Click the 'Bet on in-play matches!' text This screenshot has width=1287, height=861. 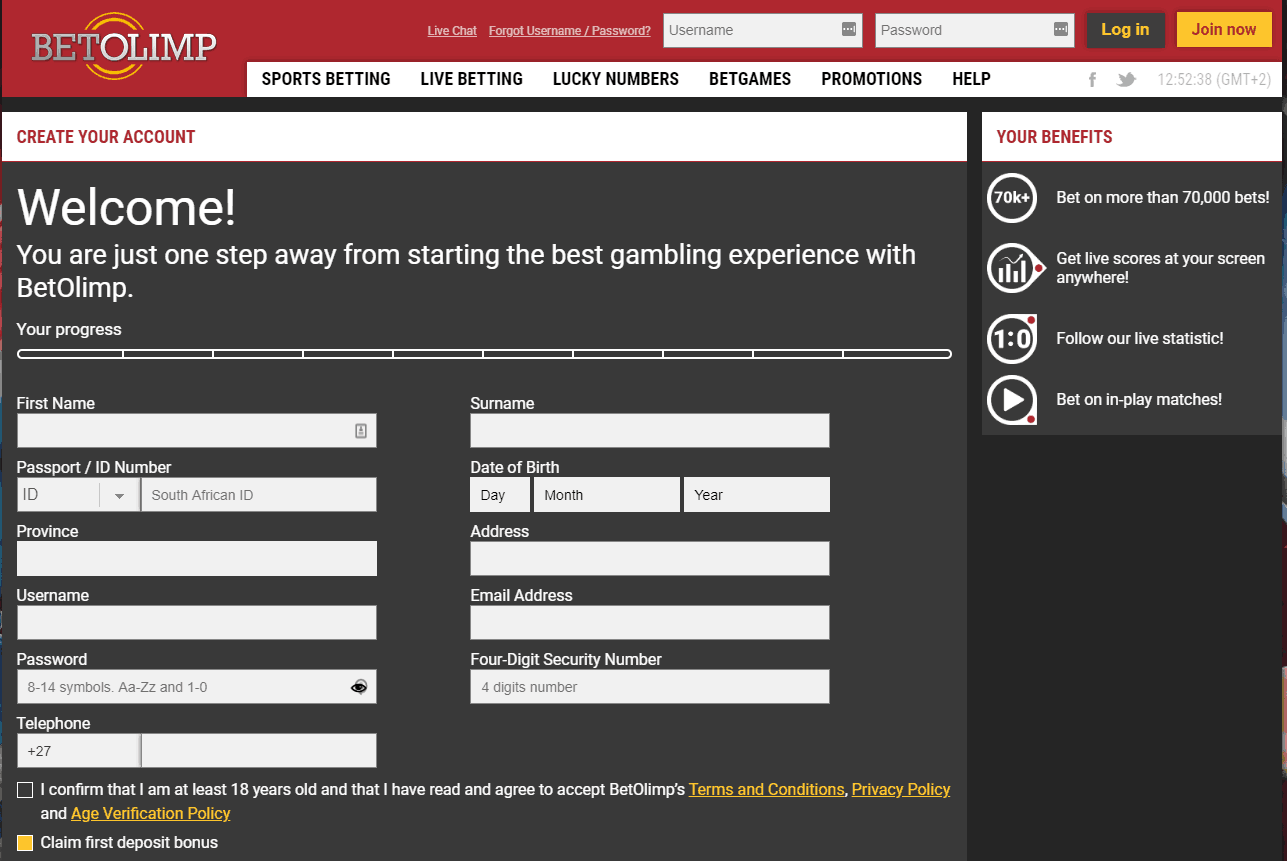(1139, 400)
